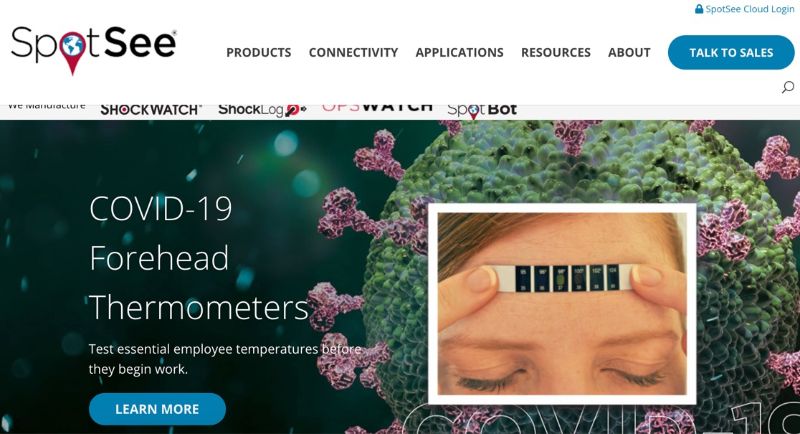The image size is (800, 434).
Task: Click the We Manufacture label
Action: tap(46, 106)
